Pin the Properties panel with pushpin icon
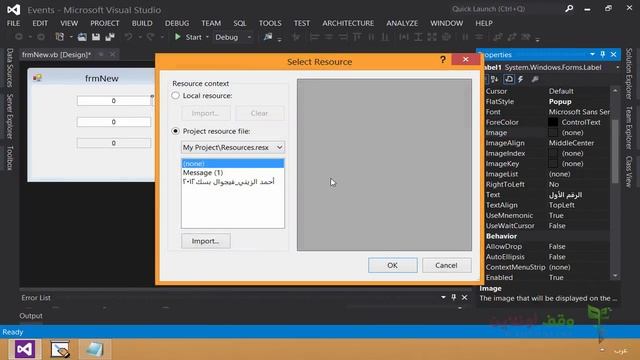Image resolution: width=640 pixels, height=360 pixels. (602, 54)
